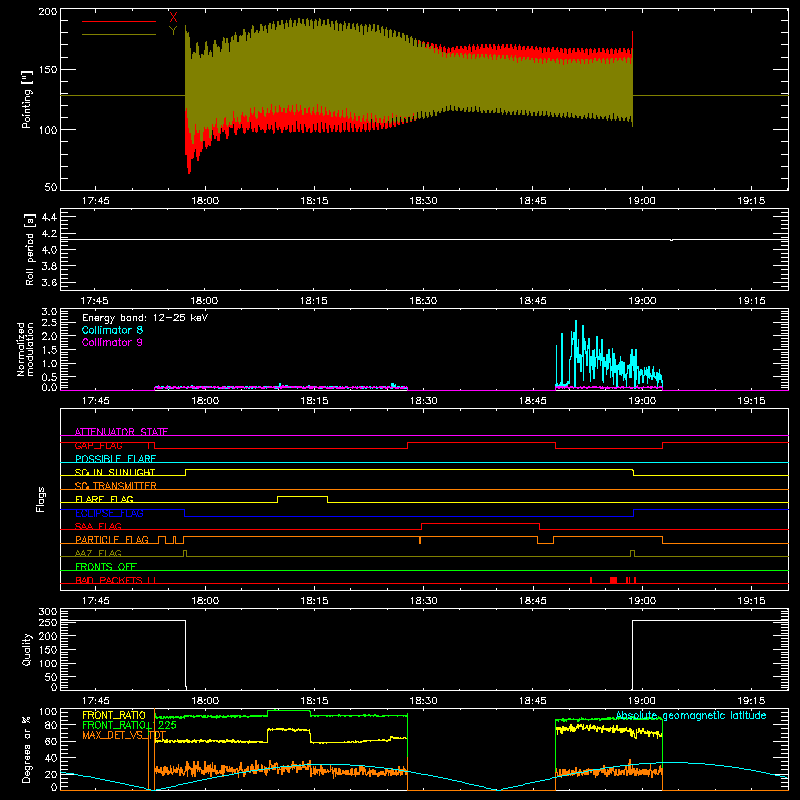Viewport: 800px width, 800px height.
Task: Click the cyan "Collimator 8" legend text
Action: 112,330
